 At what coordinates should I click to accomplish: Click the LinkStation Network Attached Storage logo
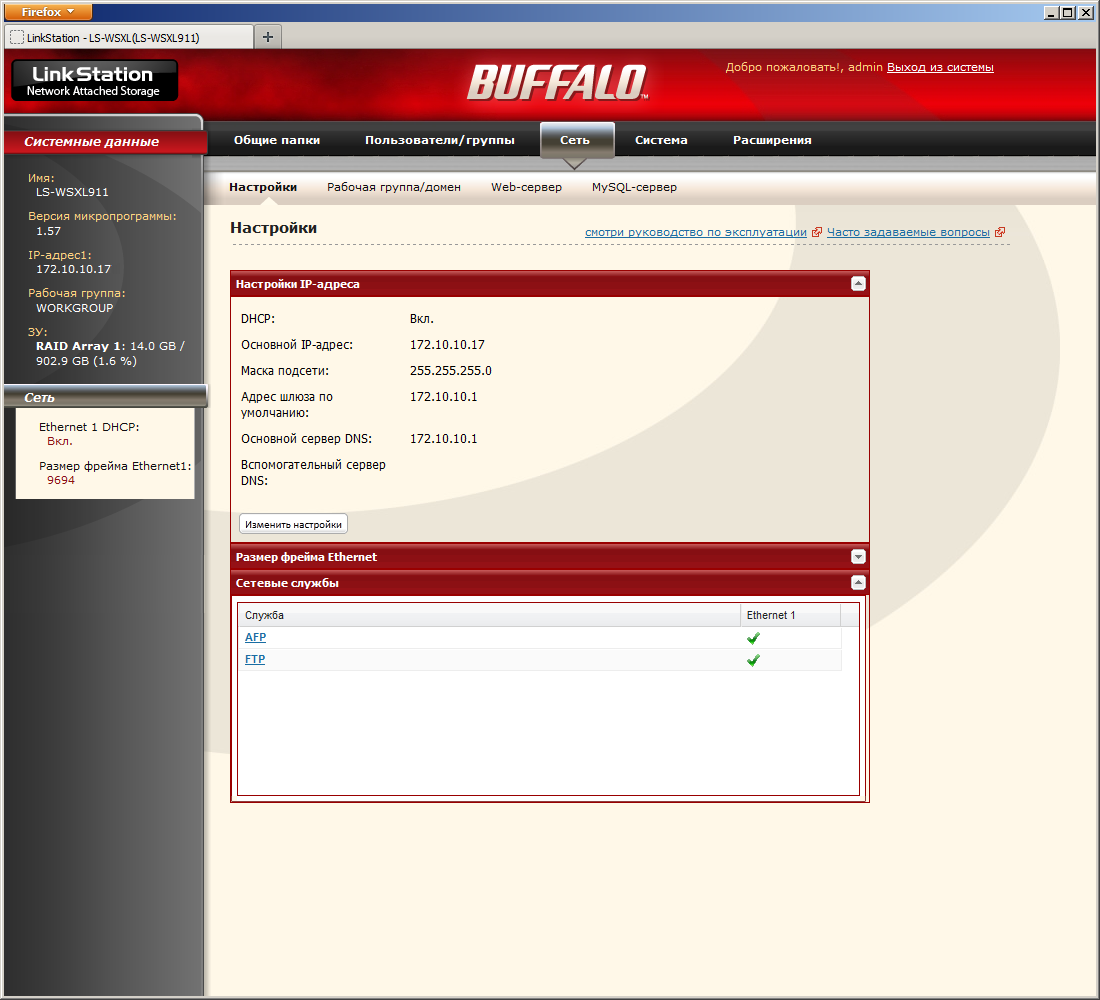[95, 80]
